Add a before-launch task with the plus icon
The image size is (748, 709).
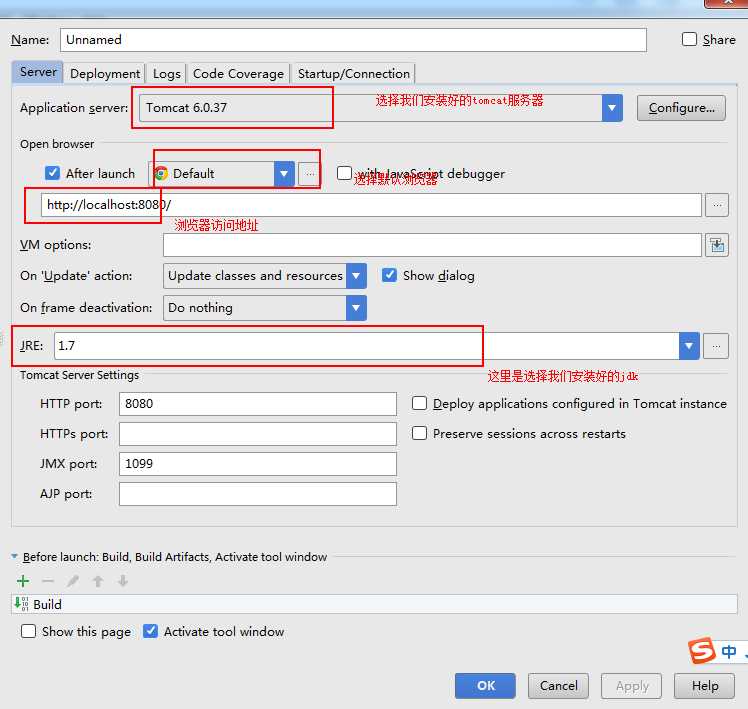click(x=23, y=581)
